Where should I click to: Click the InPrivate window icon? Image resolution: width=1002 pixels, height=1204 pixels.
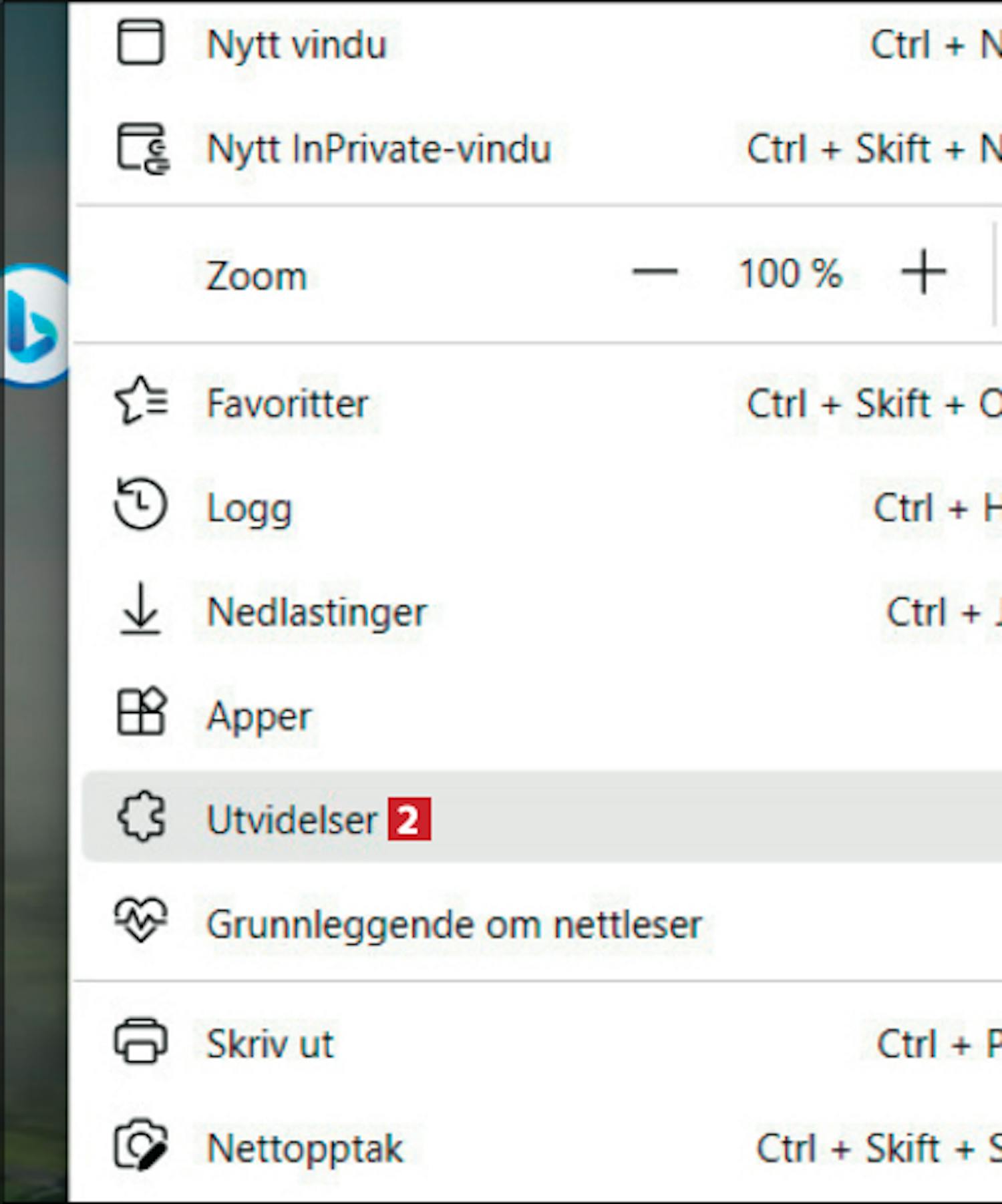pyautogui.click(x=142, y=148)
